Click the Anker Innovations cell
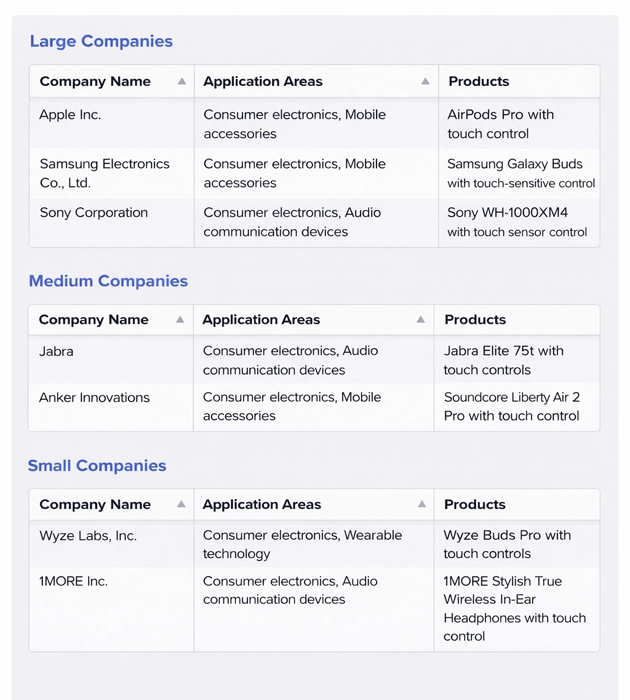 coord(94,398)
